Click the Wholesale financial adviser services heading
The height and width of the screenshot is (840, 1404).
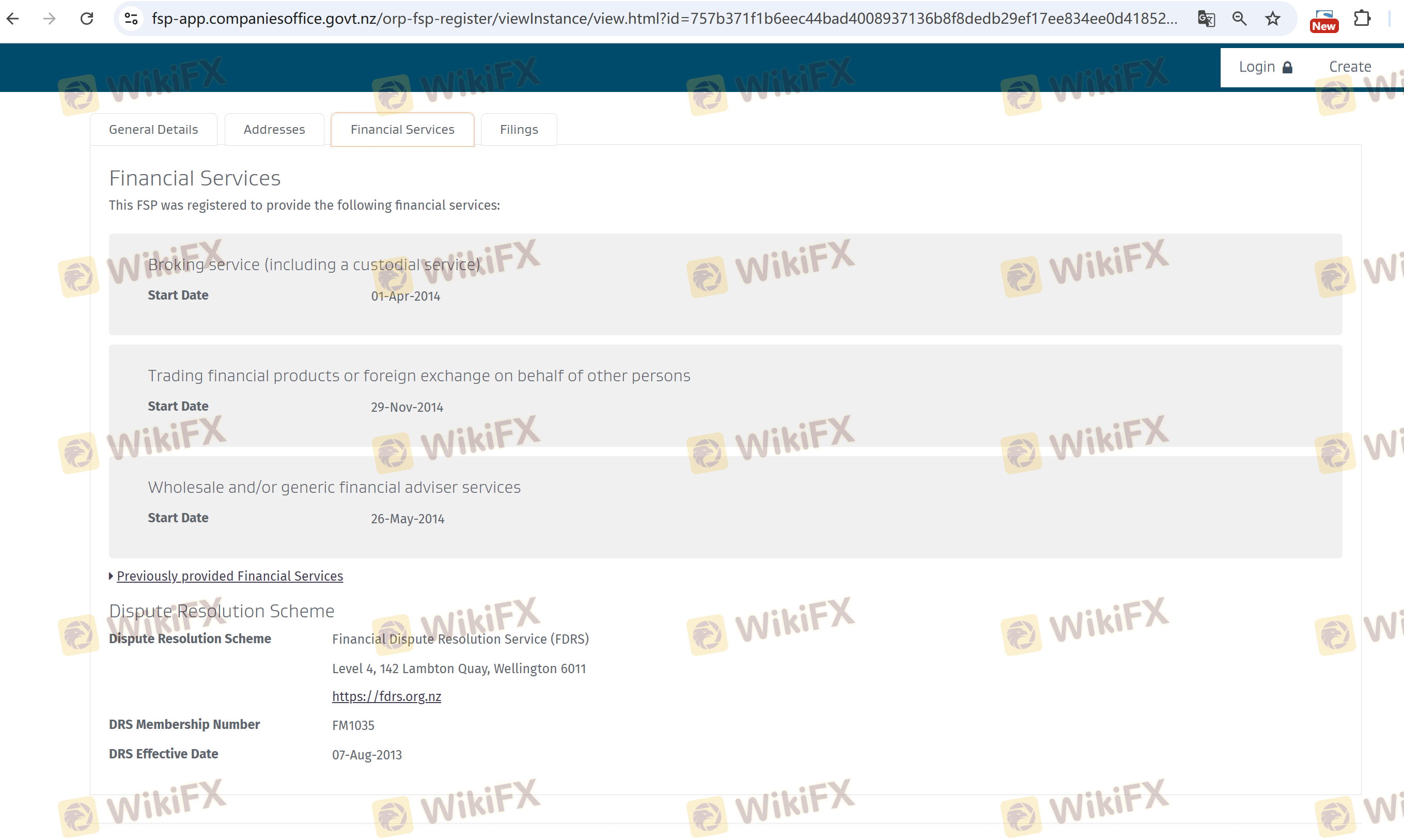point(334,487)
